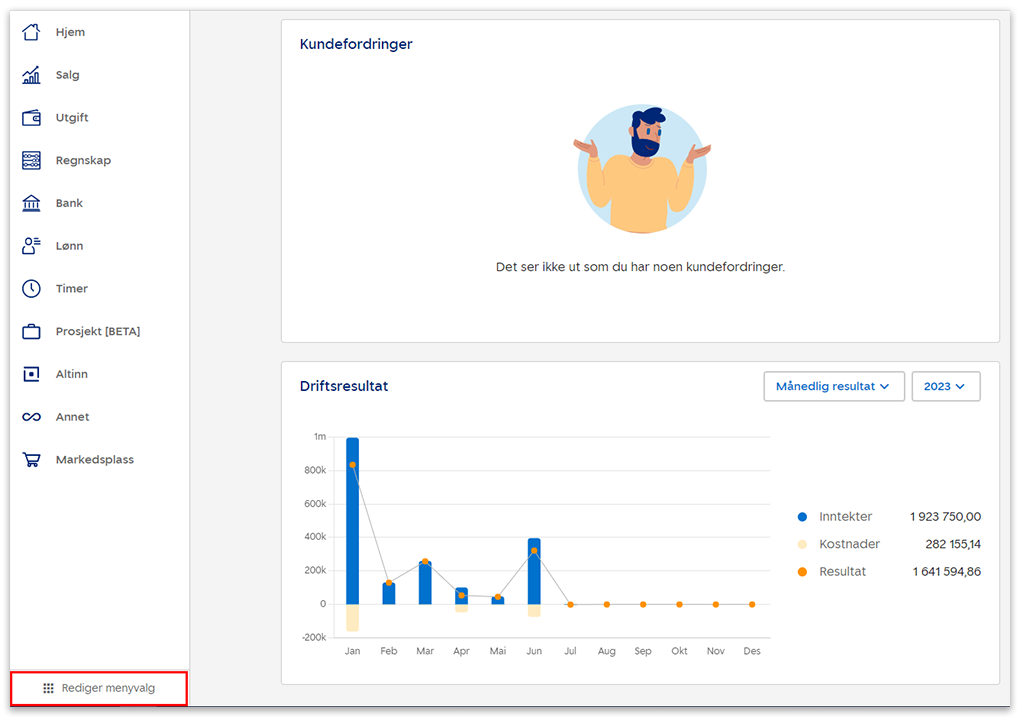
Task: Click the Hjem house icon
Action: [x=31, y=32]
